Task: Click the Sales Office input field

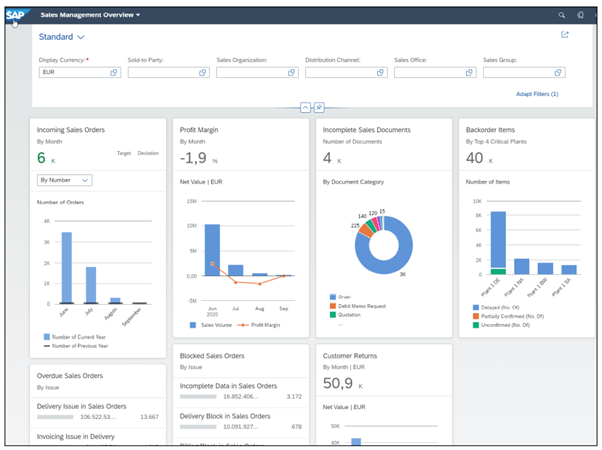Action: click(x=426, y=73)
